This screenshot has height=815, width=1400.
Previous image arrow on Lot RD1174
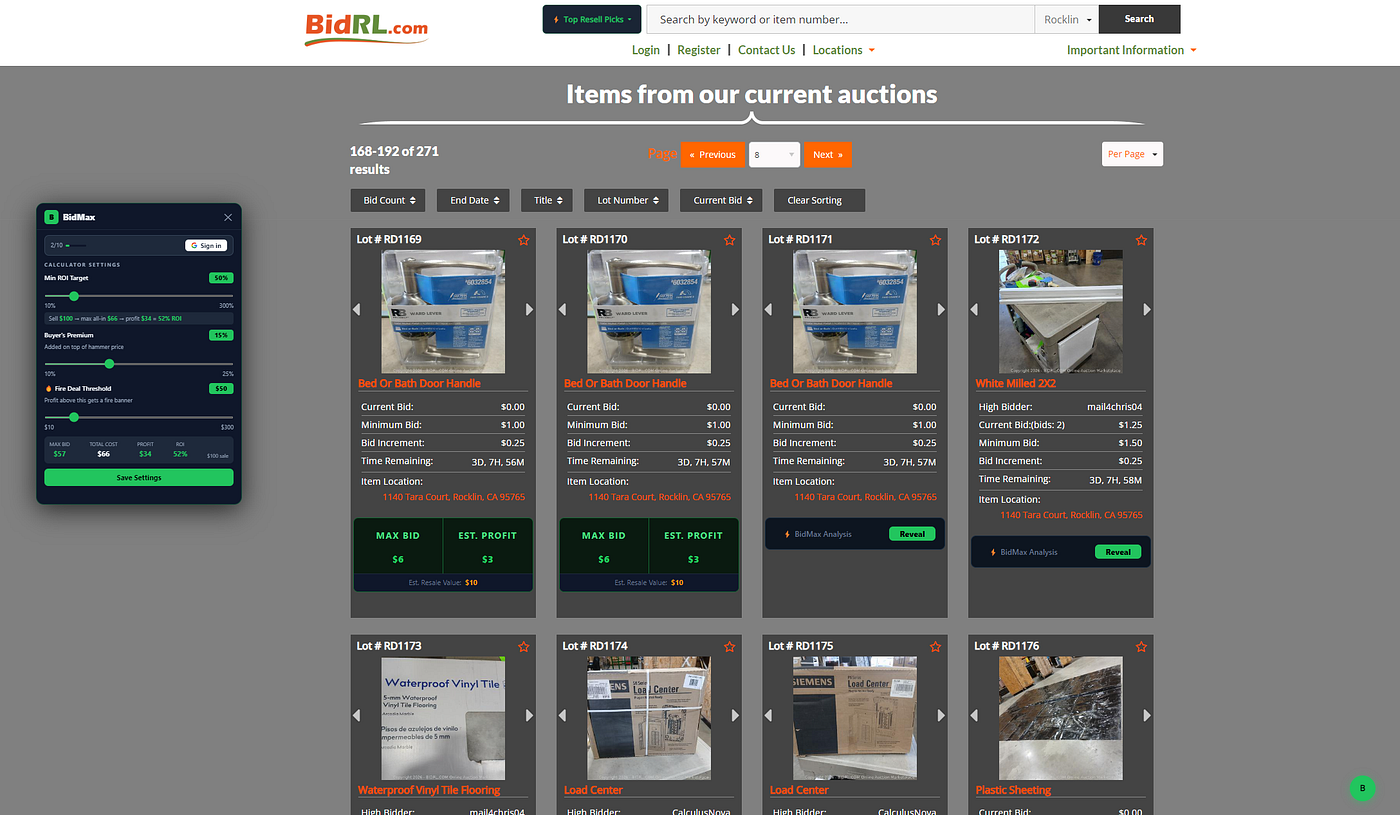pyautogui.click(x=563, y=716)
